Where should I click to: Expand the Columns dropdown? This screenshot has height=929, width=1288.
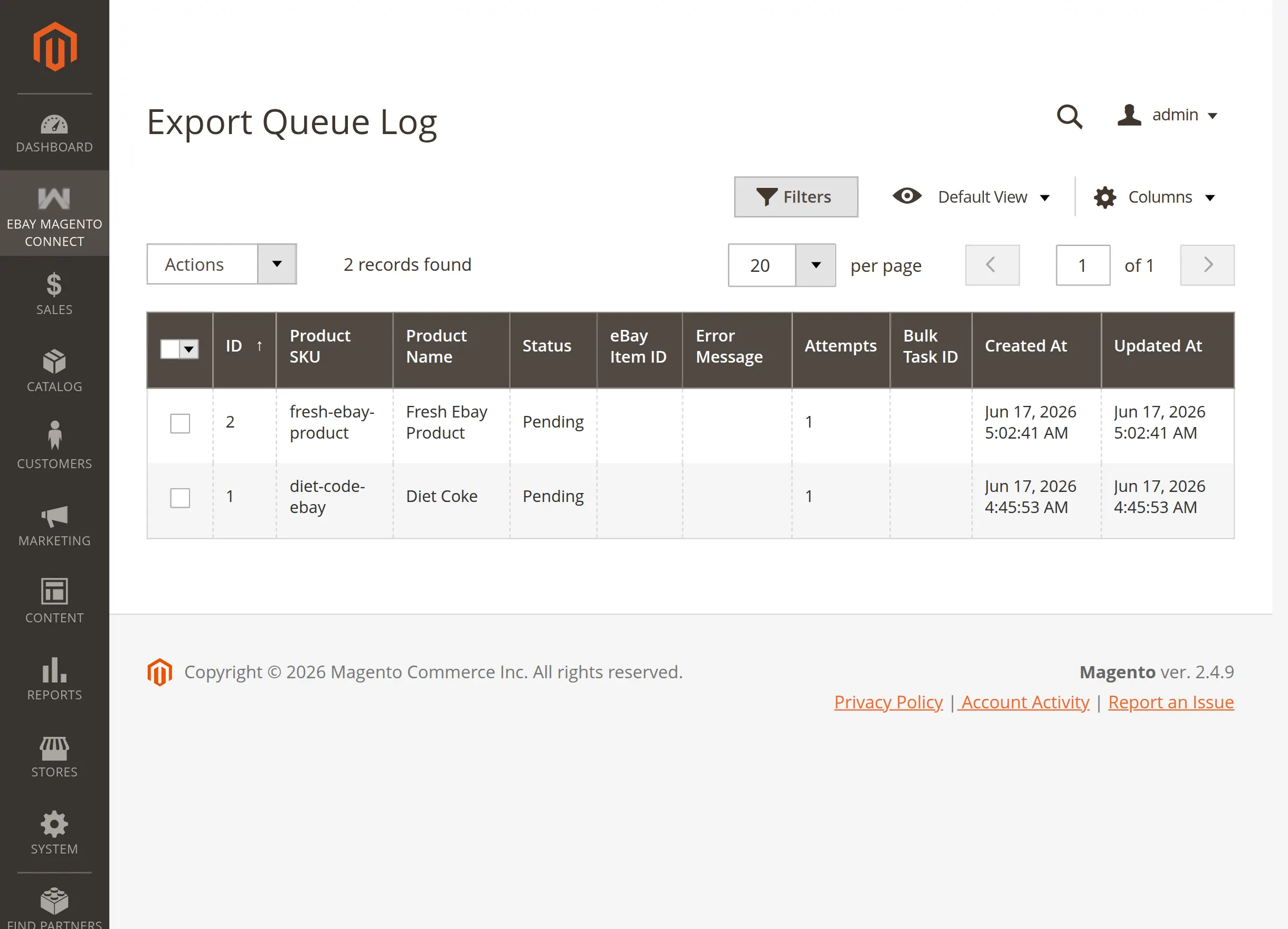pyautogui.click(x=1155, y=197)
